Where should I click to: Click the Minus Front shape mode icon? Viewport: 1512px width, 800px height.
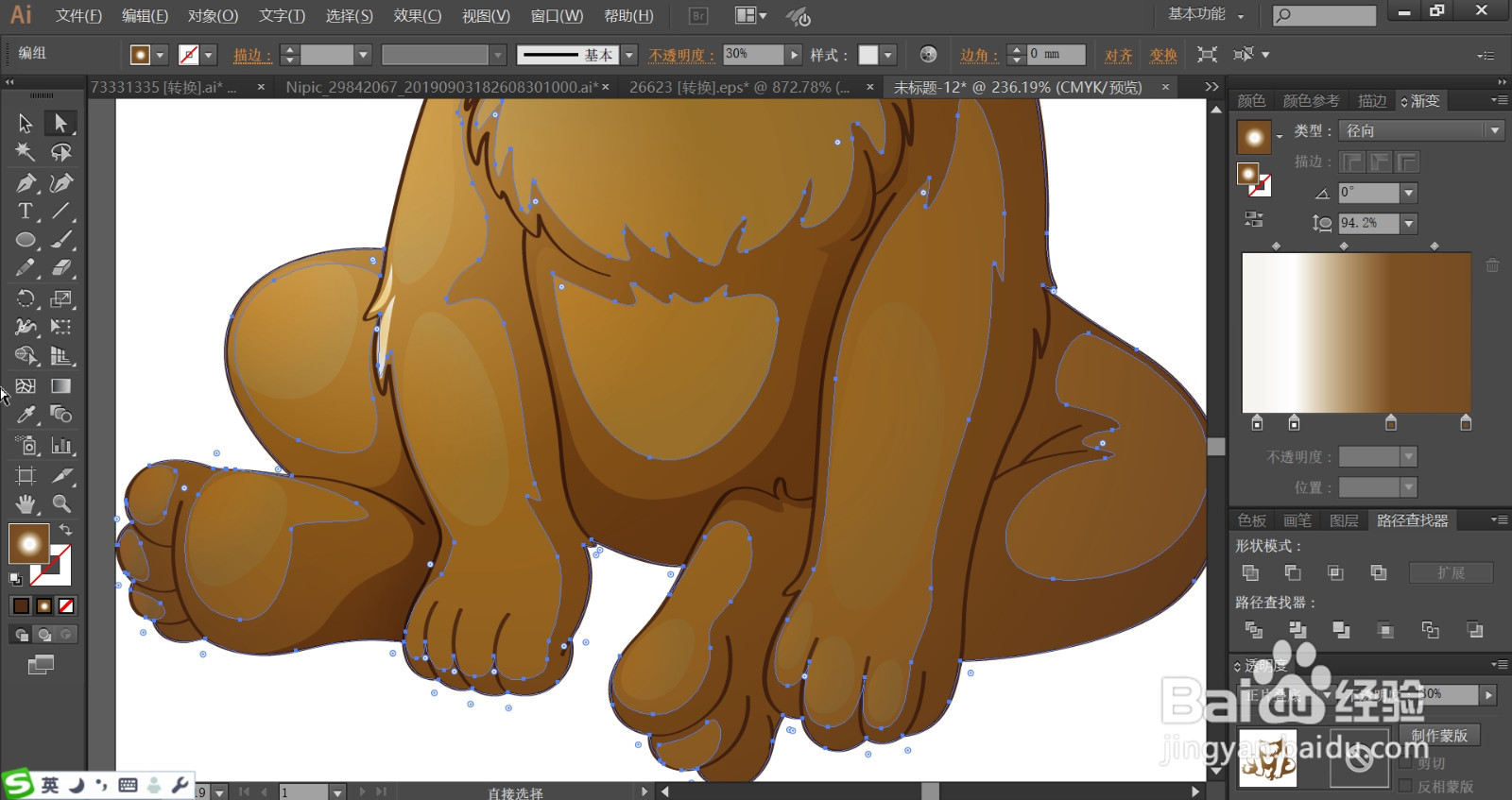(x=1293, y=572)
